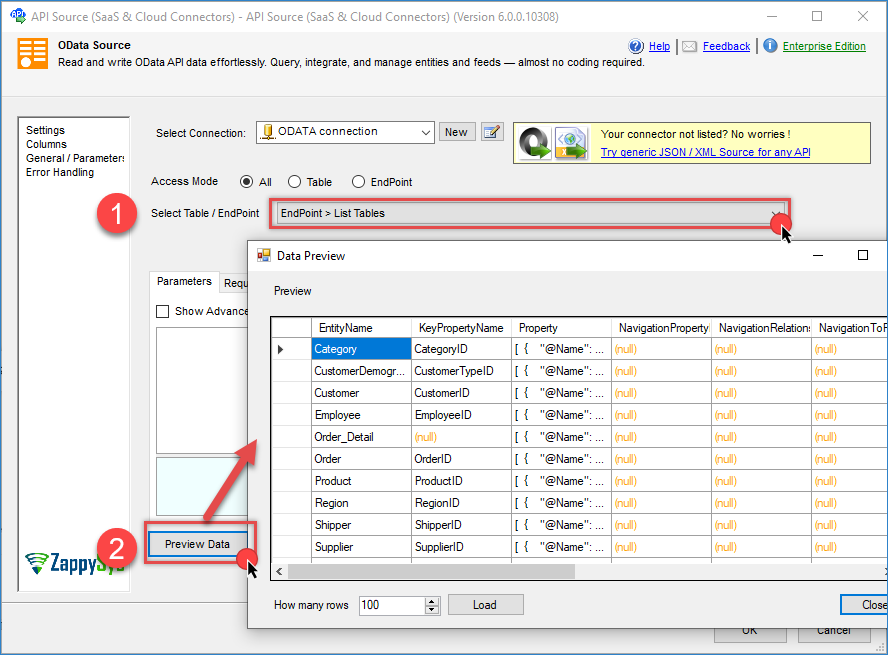The height and width of the screenshot is (655, 888).
Task: Increase the How many rows stepper value
Action: point(432,601)
